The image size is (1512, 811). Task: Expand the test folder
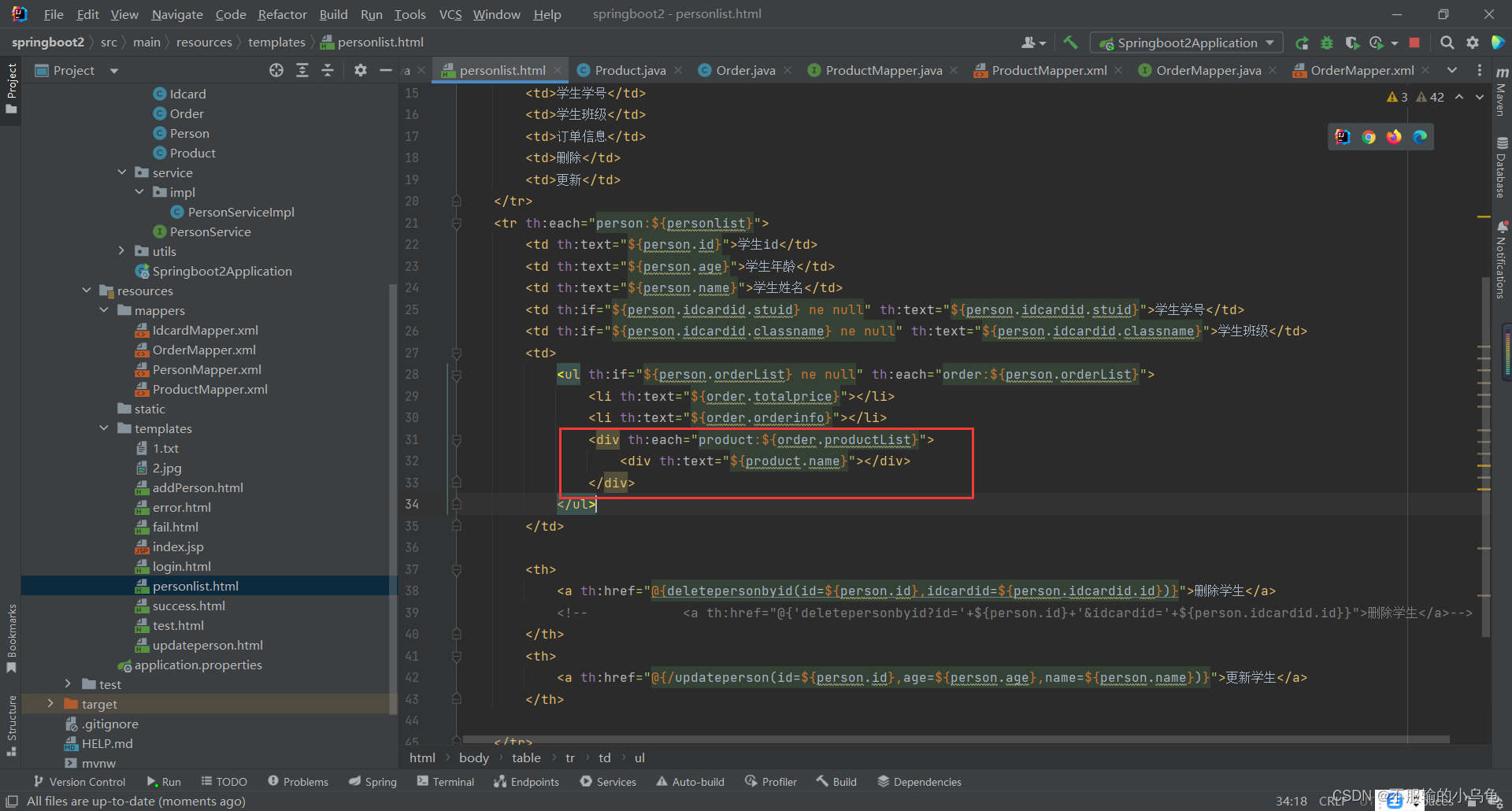click(x=69, y=684)
